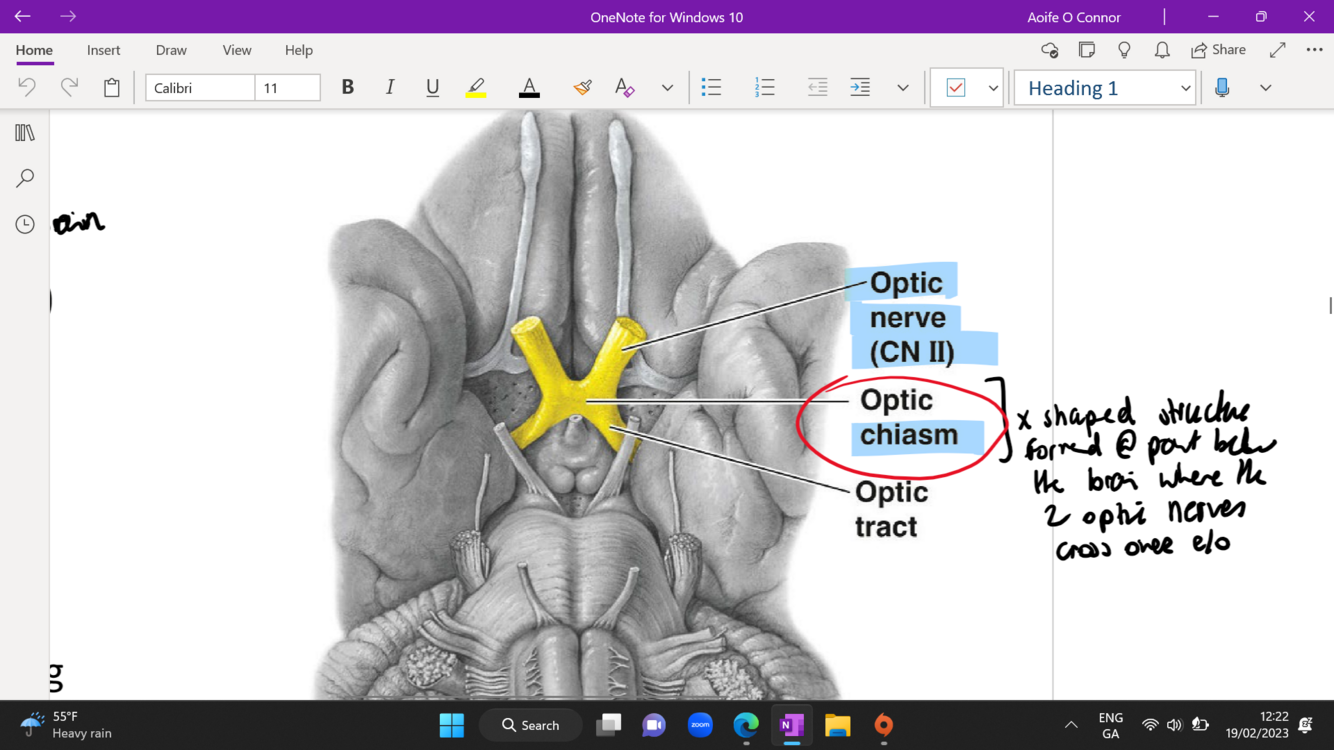Open the clipboard paste button
This screenshot has width=1334, height=750.
pos(112,87)
